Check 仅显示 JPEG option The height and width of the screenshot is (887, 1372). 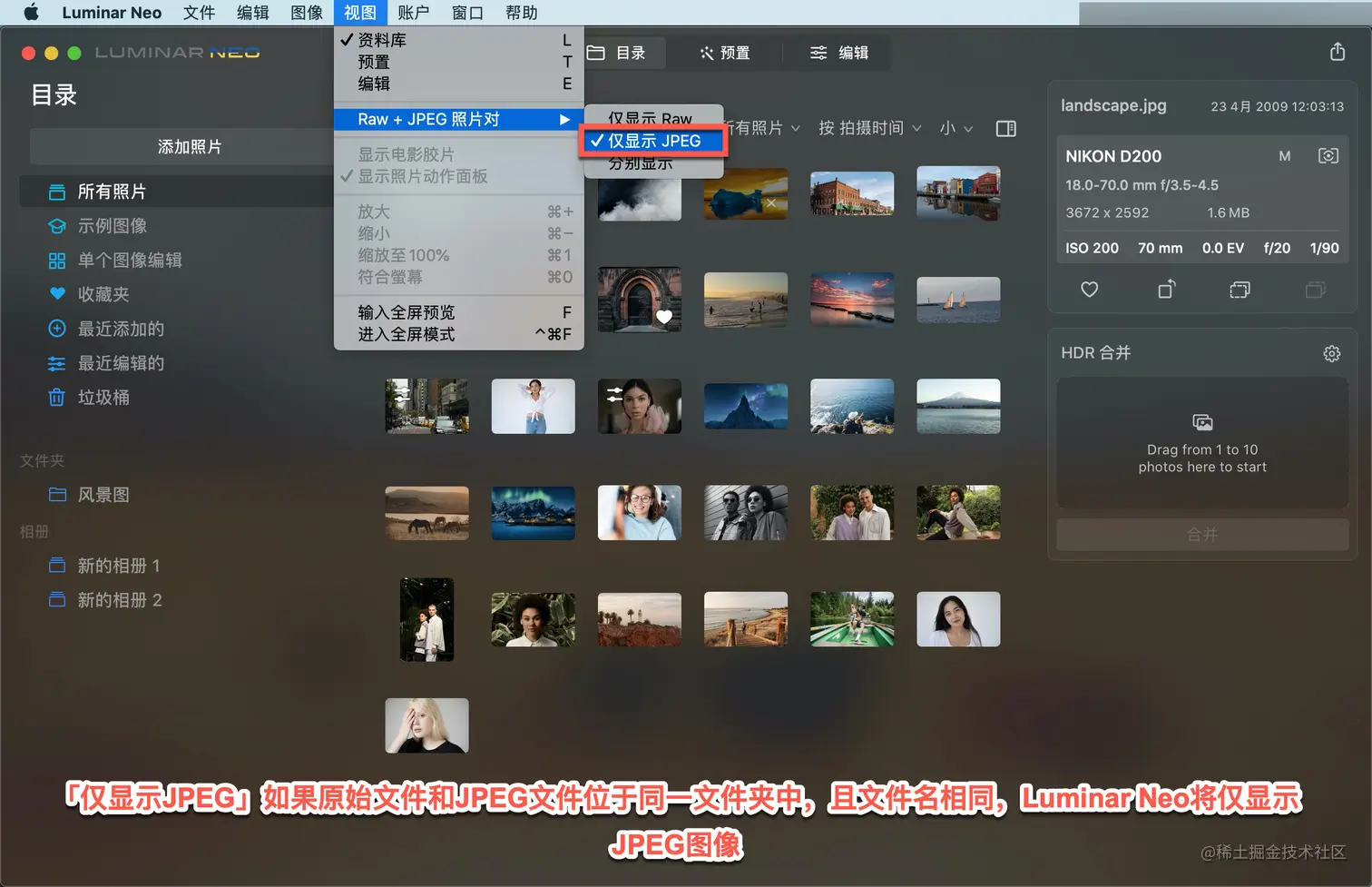[652, 141]
